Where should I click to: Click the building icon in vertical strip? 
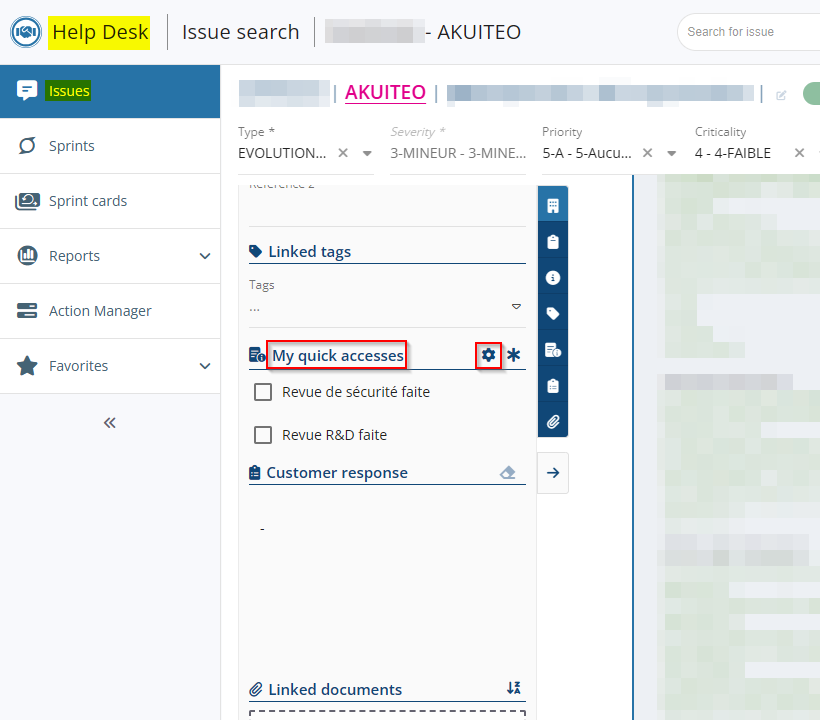pos(553,206)
